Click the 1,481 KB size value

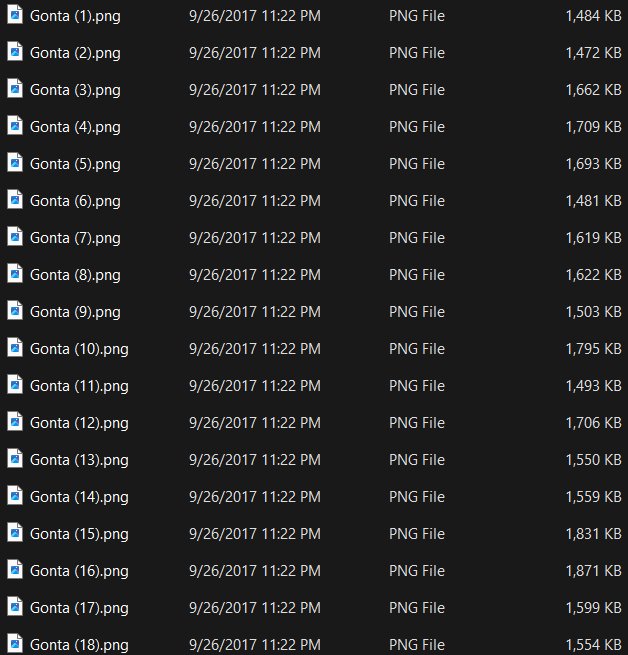click(593, 201)
